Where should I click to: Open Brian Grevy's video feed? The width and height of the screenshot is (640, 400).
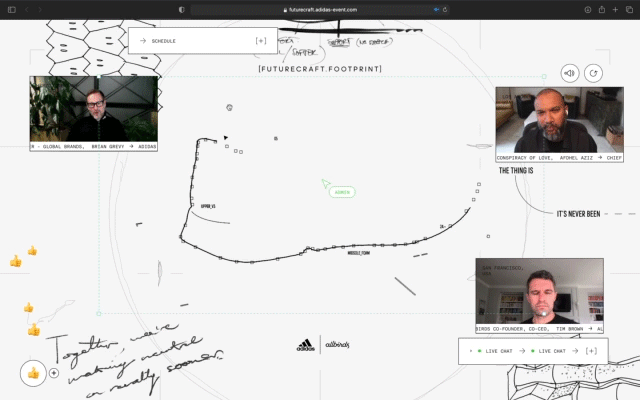pyautogui.click(x=93, y=109)
